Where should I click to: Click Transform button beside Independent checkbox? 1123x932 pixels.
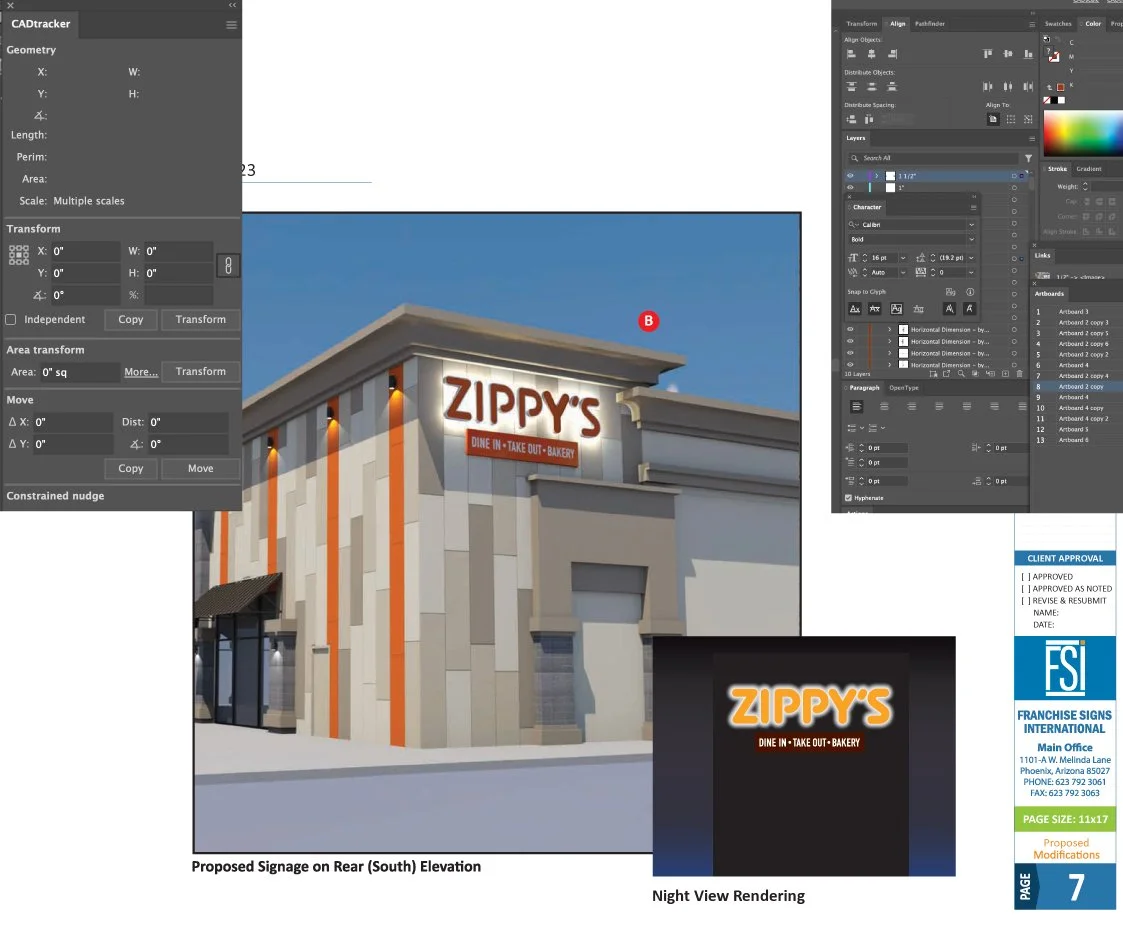(x=201, y=320)
